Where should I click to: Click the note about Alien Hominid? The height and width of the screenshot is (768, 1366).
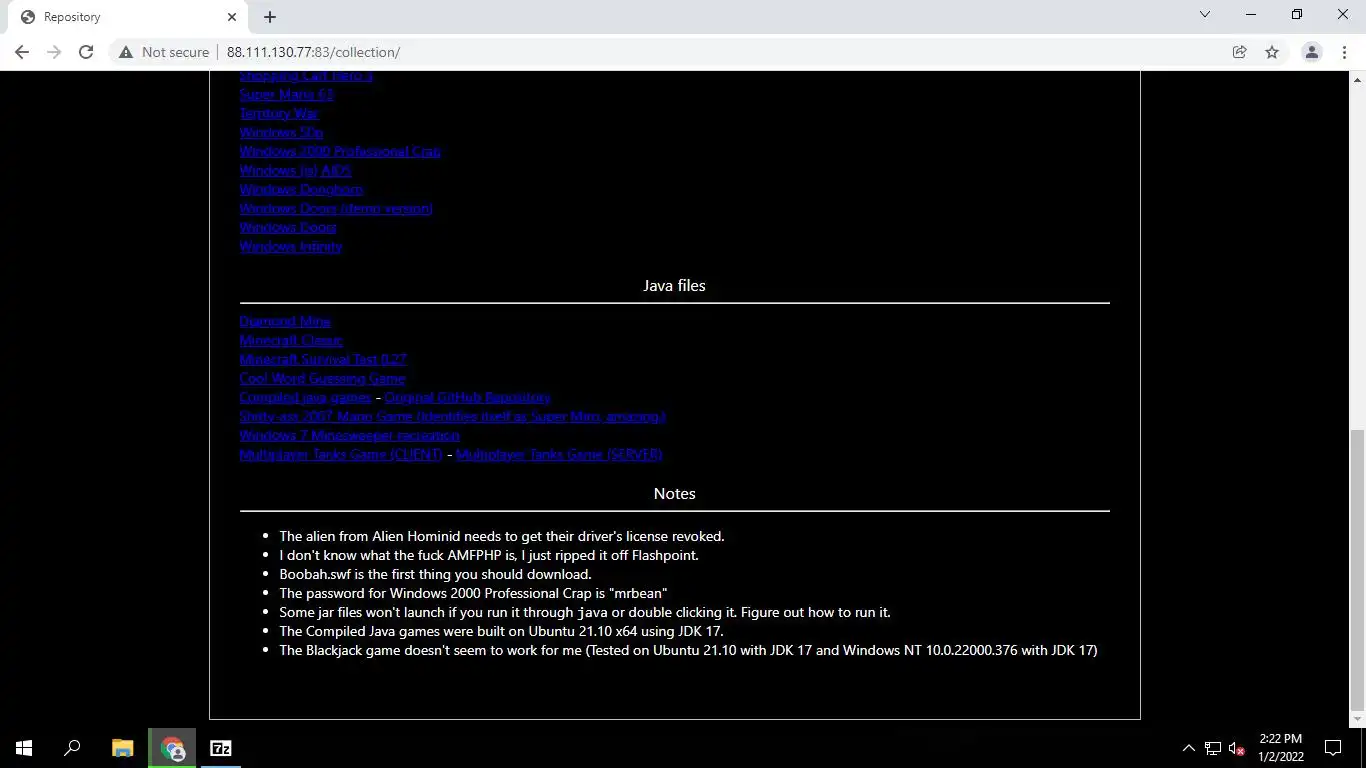502,536
